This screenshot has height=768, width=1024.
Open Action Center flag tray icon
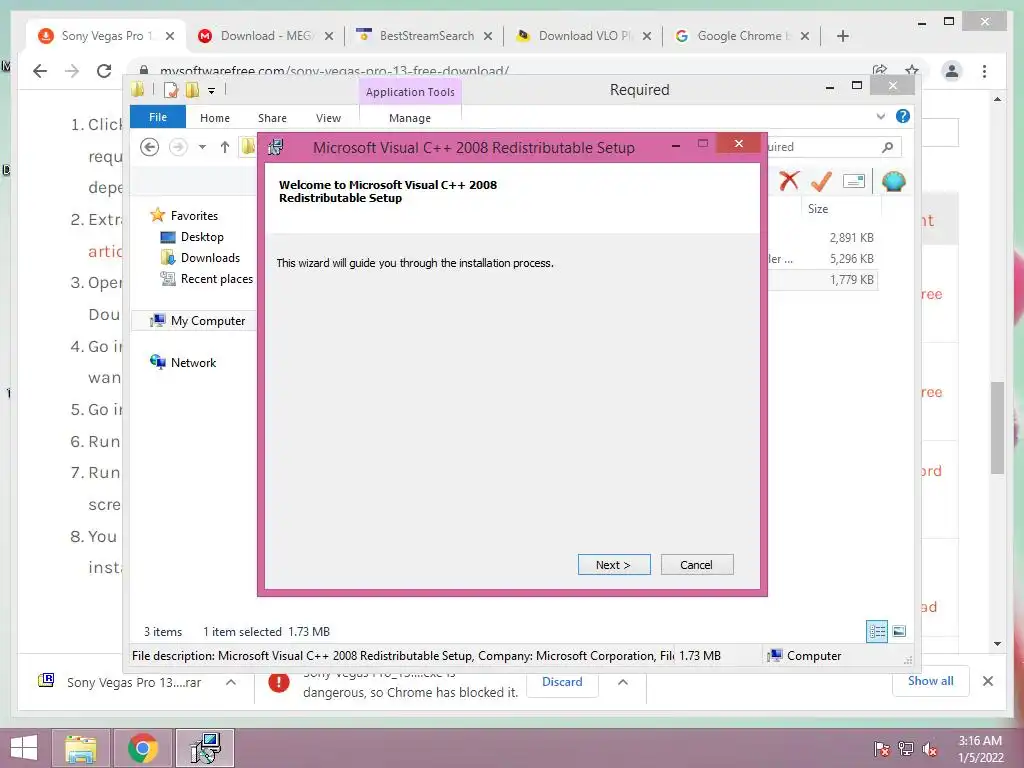click(x=882, y=750)
